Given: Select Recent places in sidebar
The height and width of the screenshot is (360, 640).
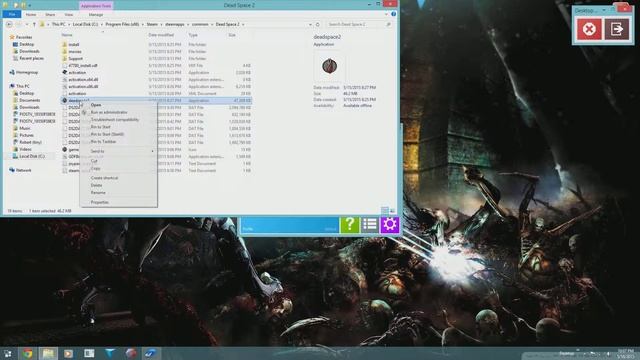Looking at the screenshot, I should coord(31,58).
